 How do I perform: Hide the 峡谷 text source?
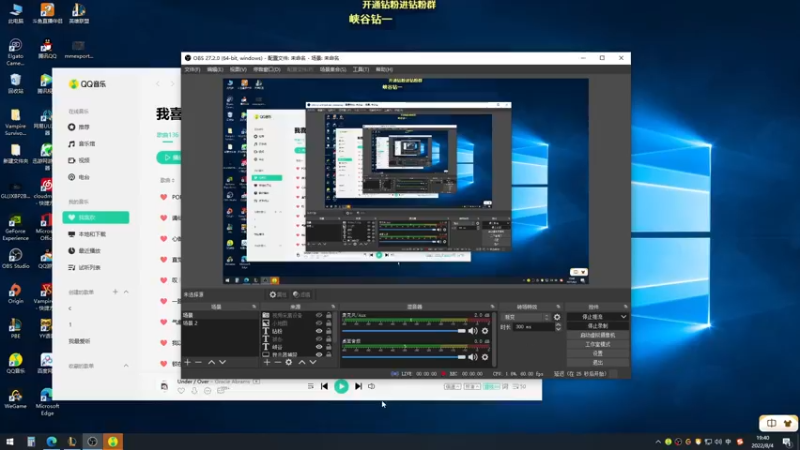(319, 347)
